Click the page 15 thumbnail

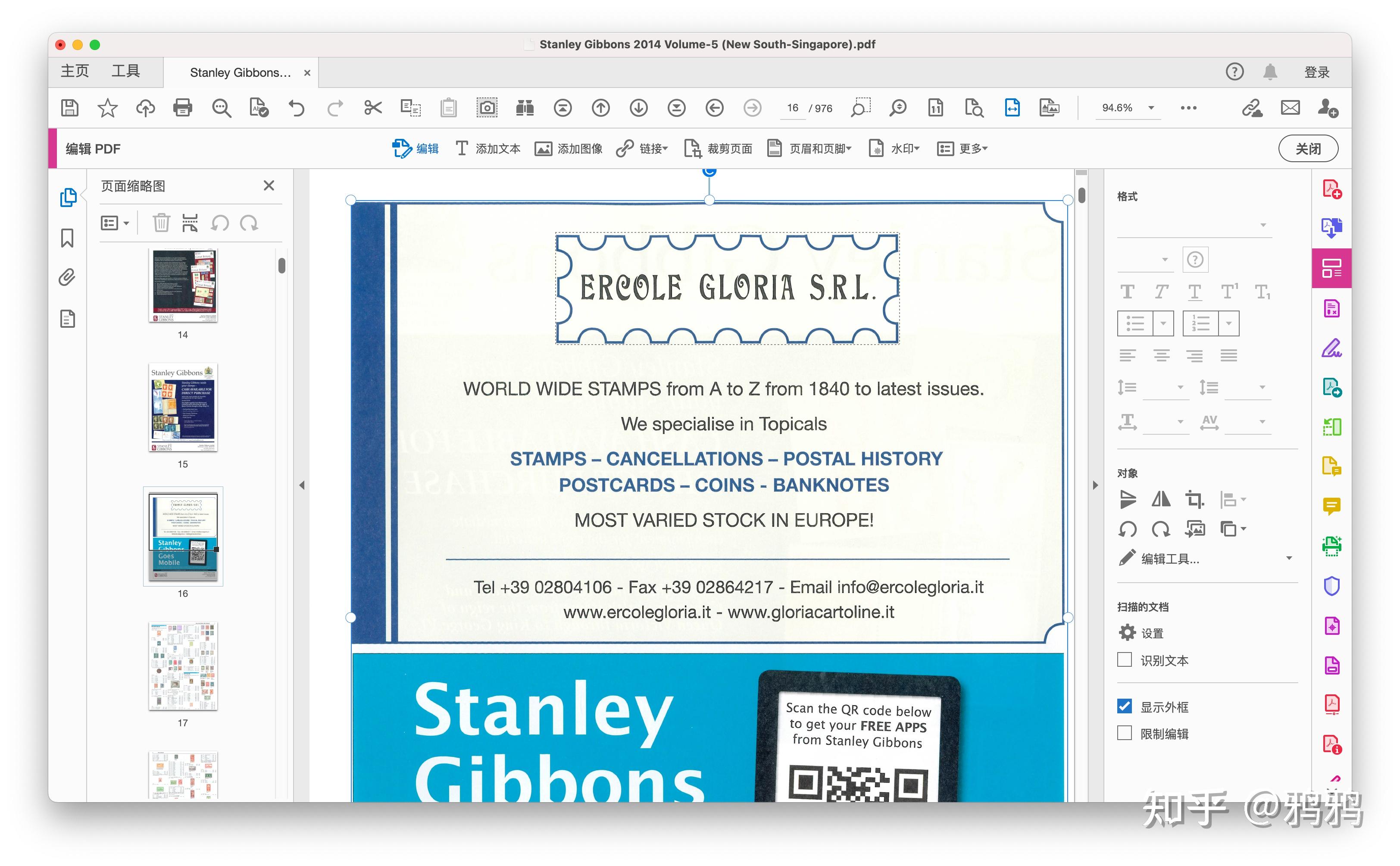click(183, 407)
